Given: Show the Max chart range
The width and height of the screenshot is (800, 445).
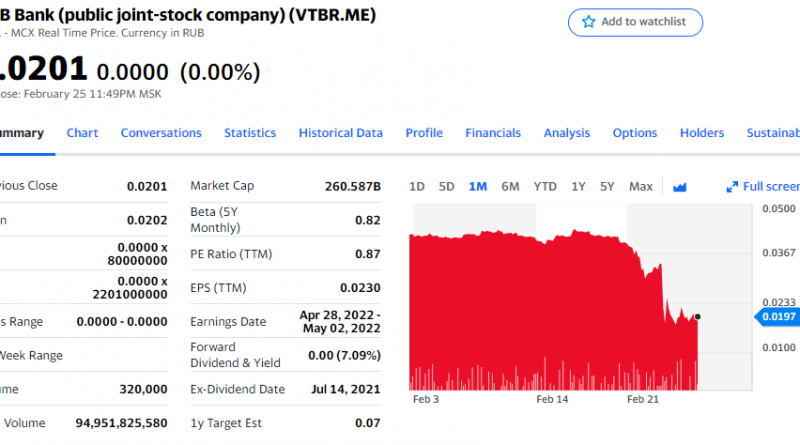Looking at the screenshot, I should [x=641, y=187].
